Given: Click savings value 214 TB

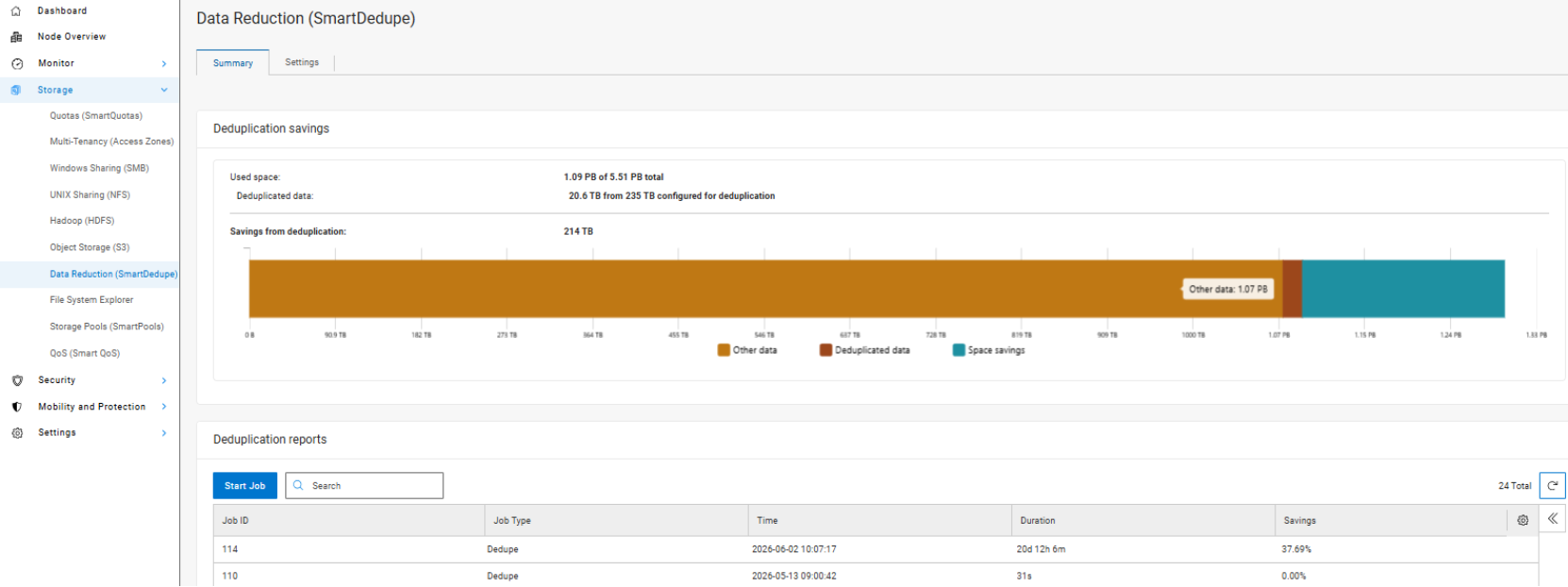Looking at the screenshot, I should point(578,231).
